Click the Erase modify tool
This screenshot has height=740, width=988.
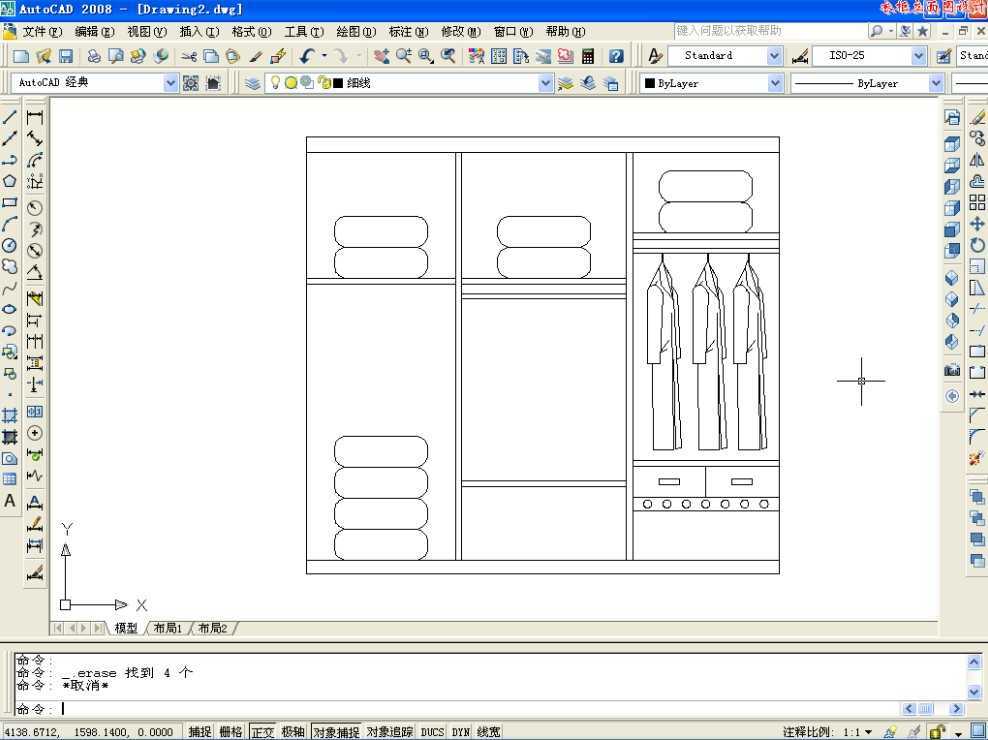[x=977, y=117]
